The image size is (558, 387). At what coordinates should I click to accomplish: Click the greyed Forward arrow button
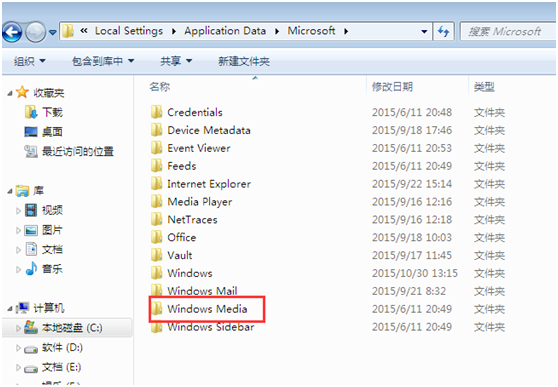click(x=36, y=32)
